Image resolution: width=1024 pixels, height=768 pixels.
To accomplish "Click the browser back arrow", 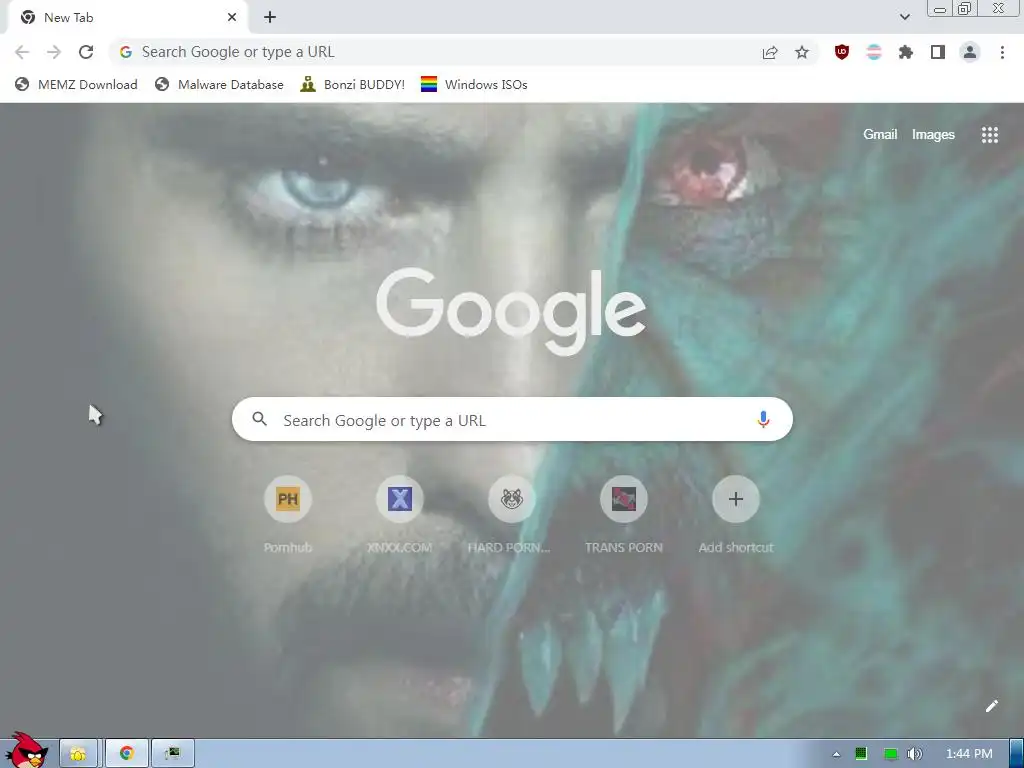I will point(22,52).
